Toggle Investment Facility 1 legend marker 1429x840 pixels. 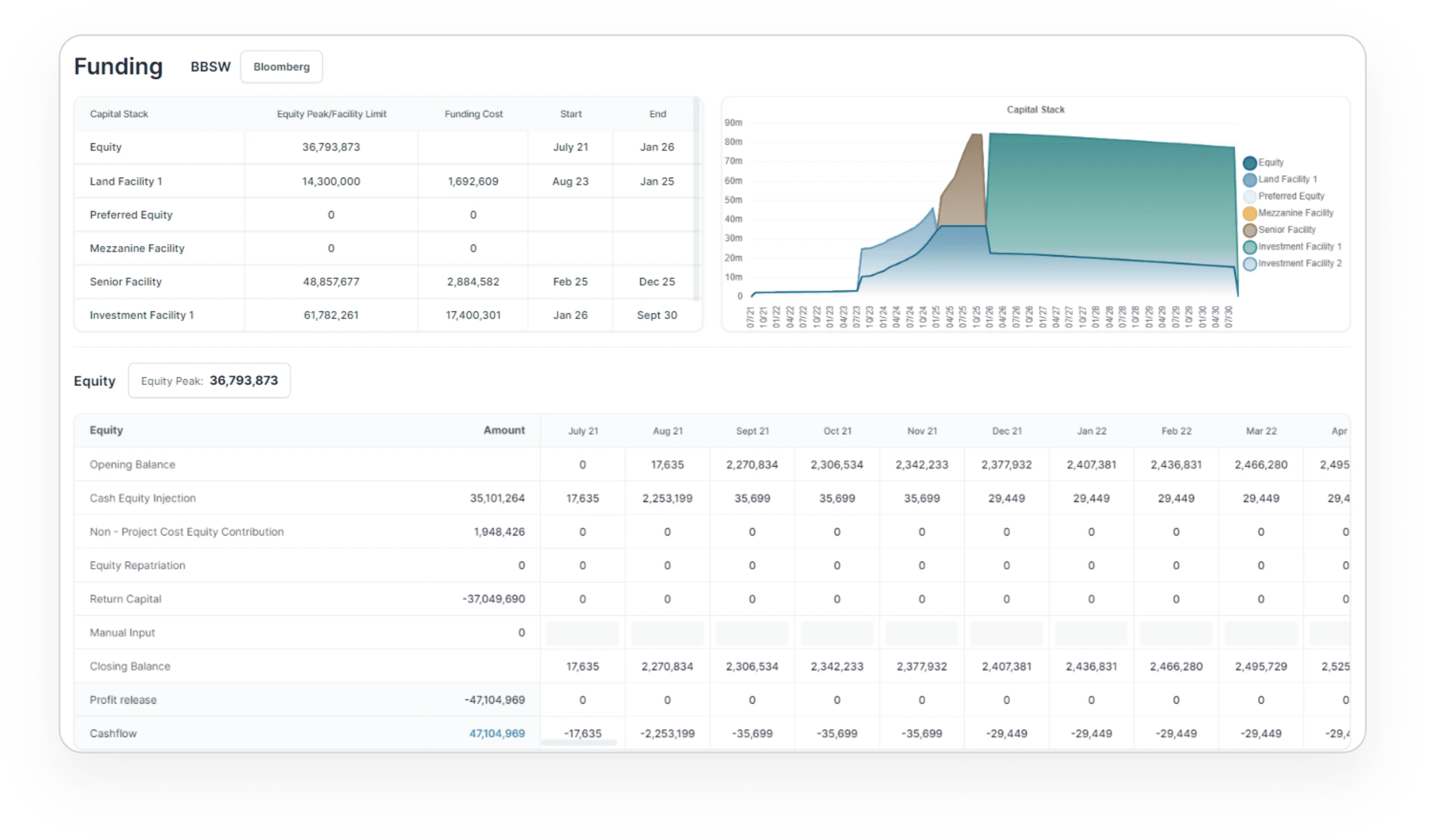(1250, 247)
